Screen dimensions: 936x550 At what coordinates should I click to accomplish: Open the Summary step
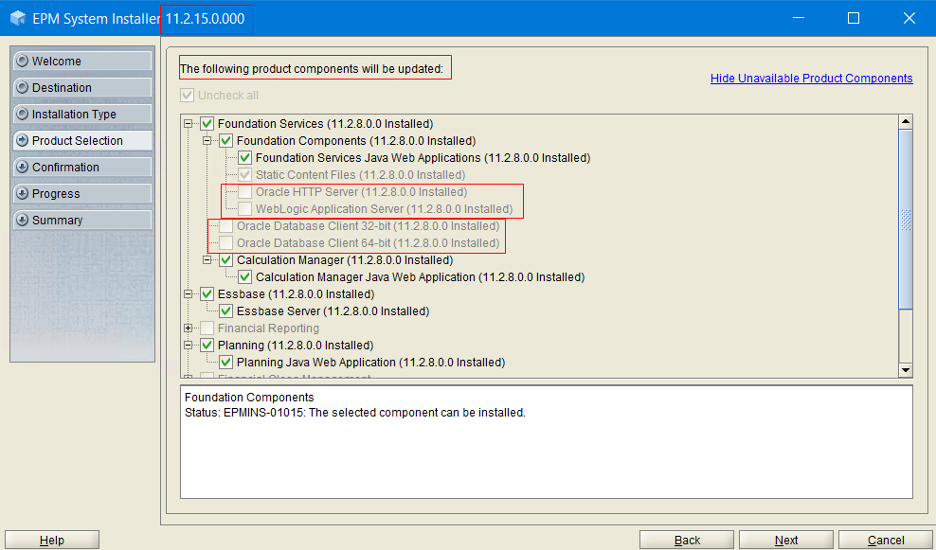(82, 220)
